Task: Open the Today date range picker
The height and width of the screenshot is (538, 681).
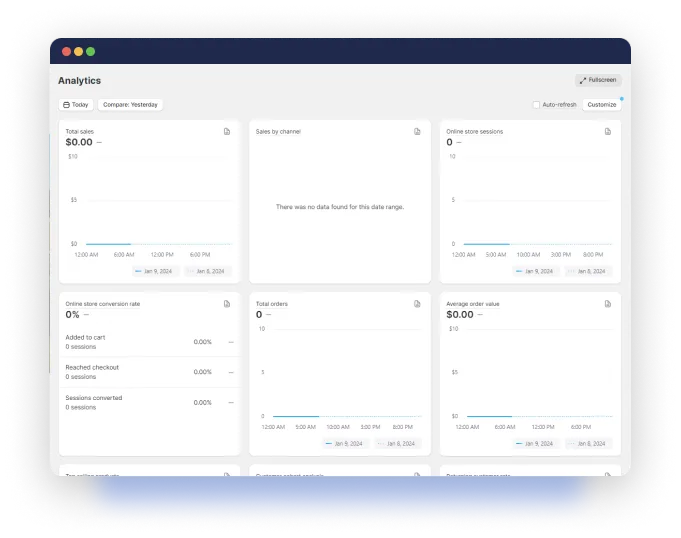Action: (x=76, y=105)
